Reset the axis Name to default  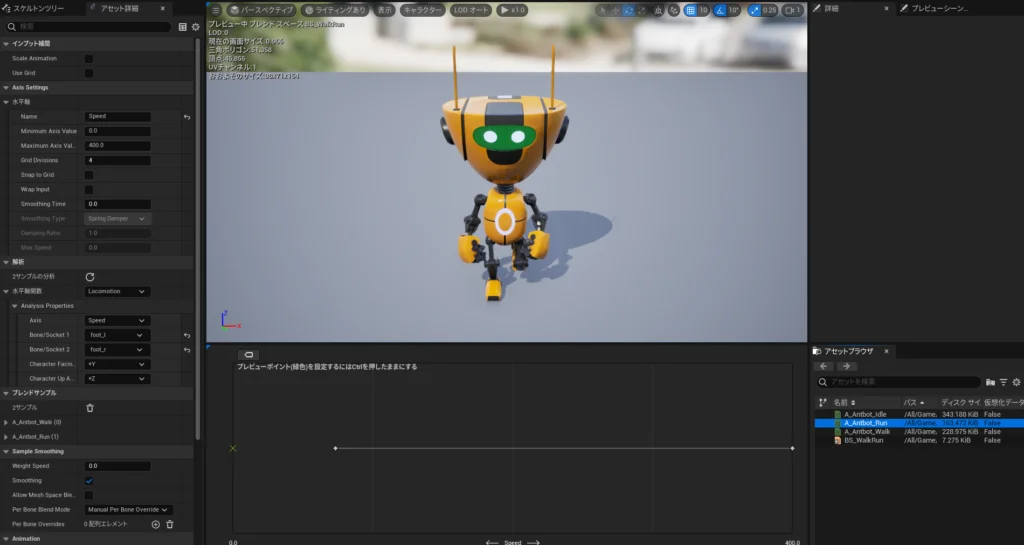(187, 117)
